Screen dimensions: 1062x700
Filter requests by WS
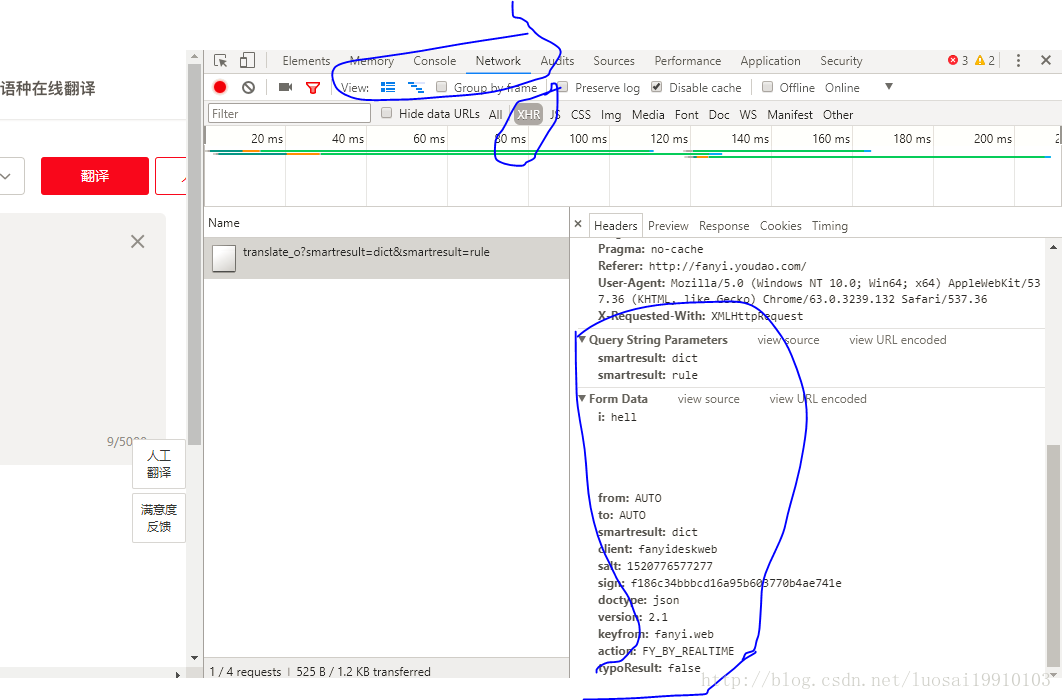(x=748, y=114)
